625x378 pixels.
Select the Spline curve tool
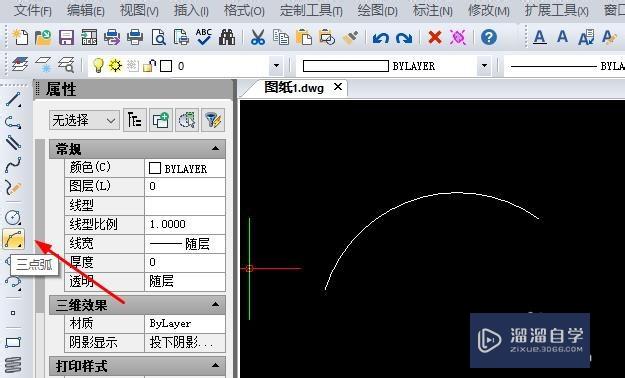click(13, 165)
